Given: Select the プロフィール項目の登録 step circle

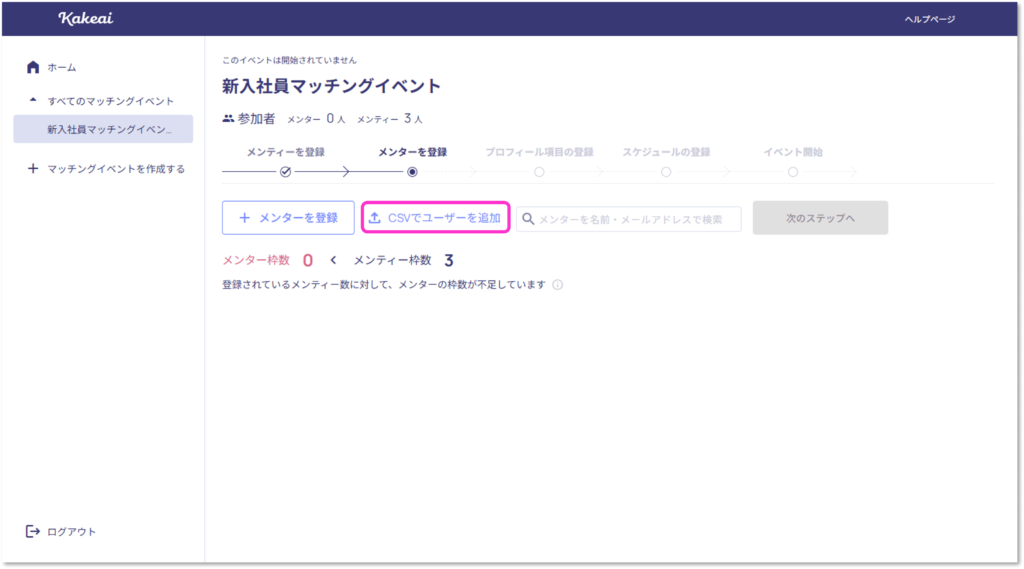Looking at the screenshot, I should [539, 172].
